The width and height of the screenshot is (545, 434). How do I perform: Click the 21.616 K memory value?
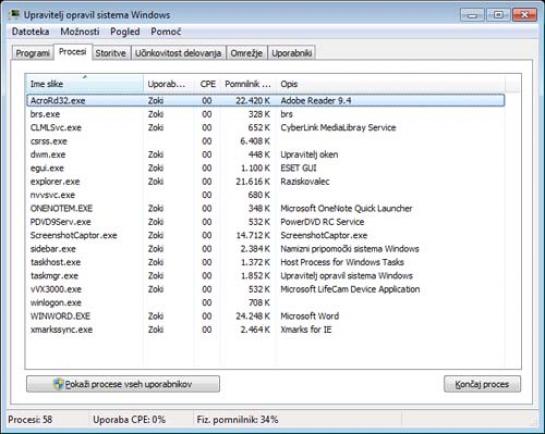coord(253,181)
